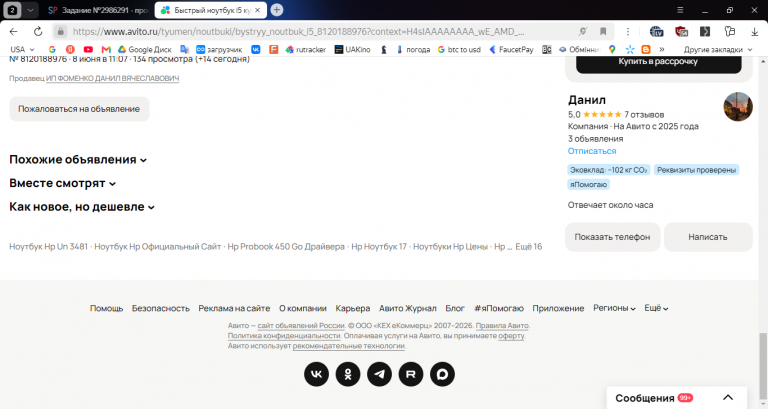This screenshot has height=409, width=768.
Task: Click the site lock icon in address bar
Action: [x=60, y=31]
